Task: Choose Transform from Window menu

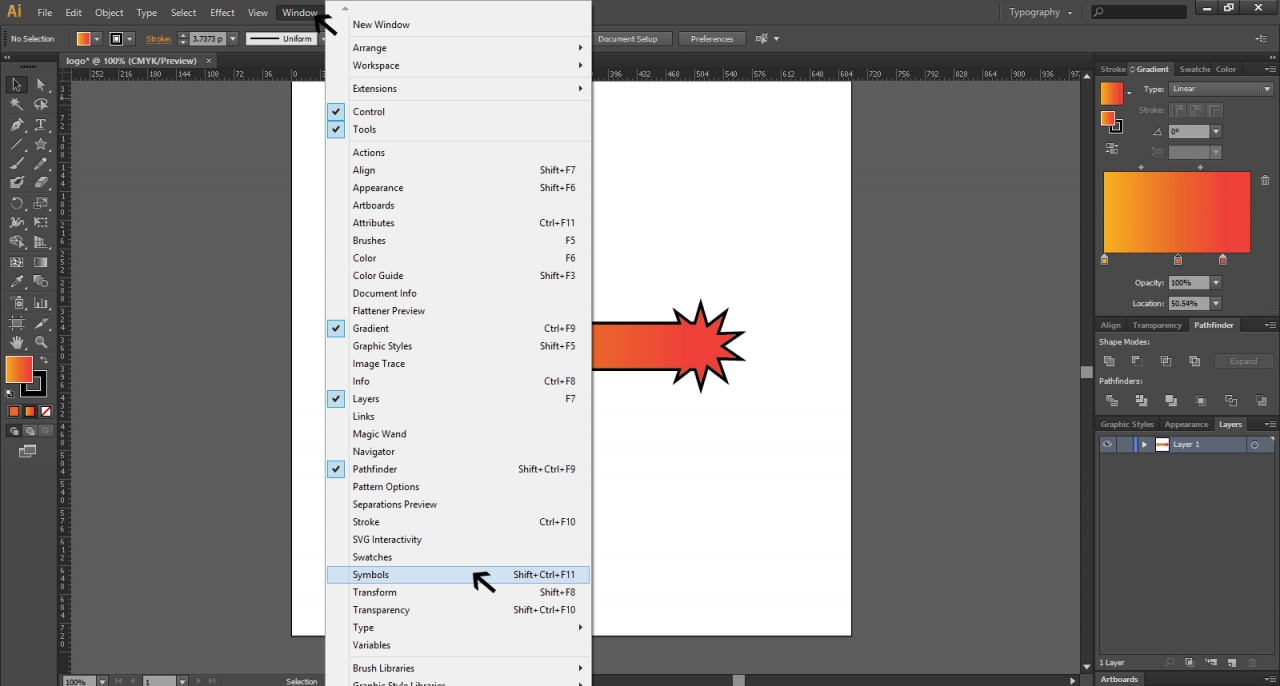Action: [458, 592]
